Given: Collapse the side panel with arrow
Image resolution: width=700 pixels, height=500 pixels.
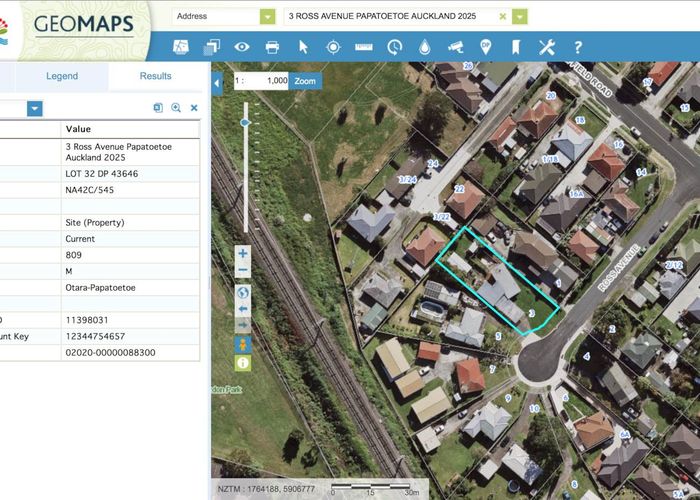Looking at the screenshot, I should point(217,83).
